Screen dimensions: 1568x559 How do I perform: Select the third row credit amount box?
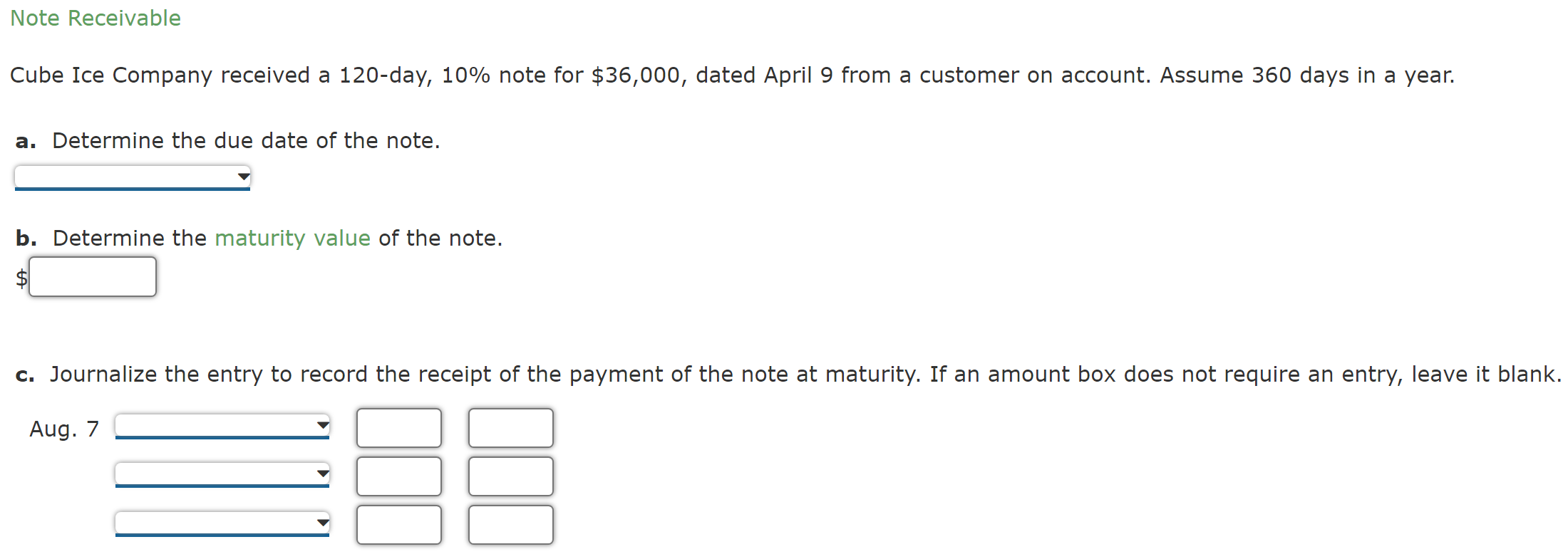510,524
